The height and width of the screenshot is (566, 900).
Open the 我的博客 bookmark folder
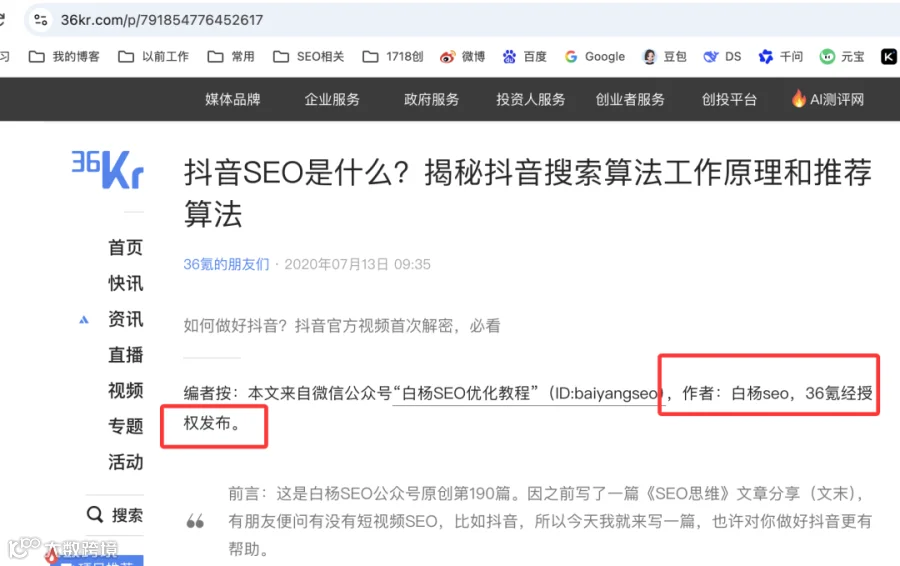pyautogui.click(x=64, y=56)
